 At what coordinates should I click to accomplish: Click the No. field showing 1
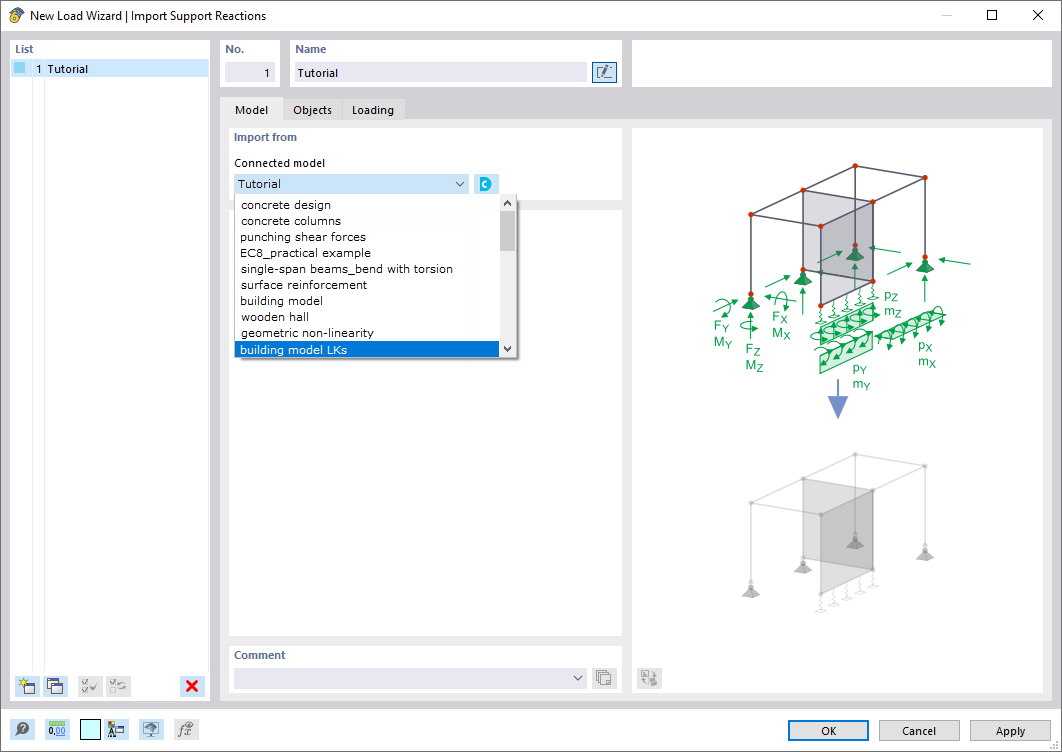coord(249,72)
